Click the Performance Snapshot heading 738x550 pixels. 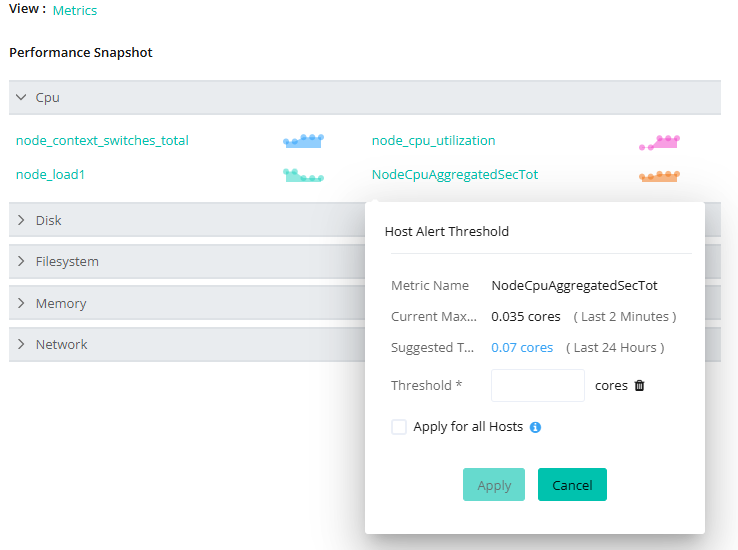81,53
